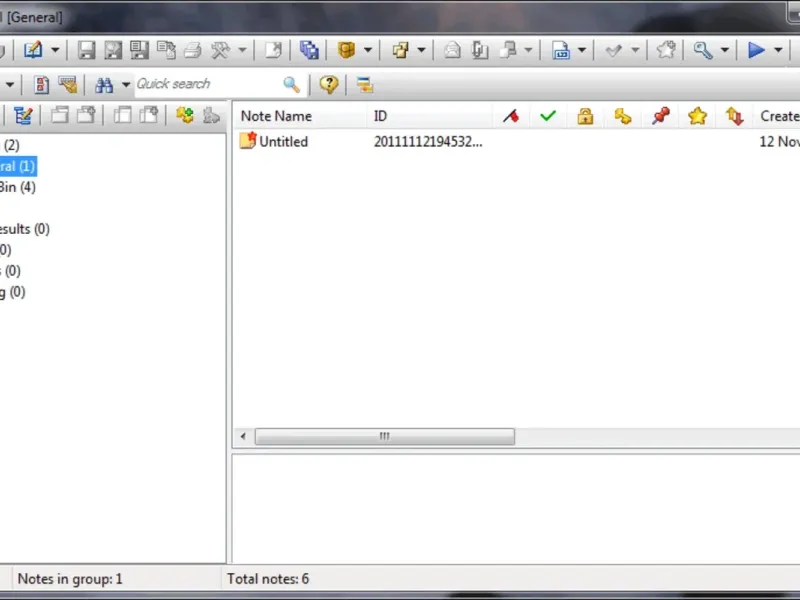Screen dimensions: 800x600
Task: Select the Results (0) tree item
Action: click(24, 229)
